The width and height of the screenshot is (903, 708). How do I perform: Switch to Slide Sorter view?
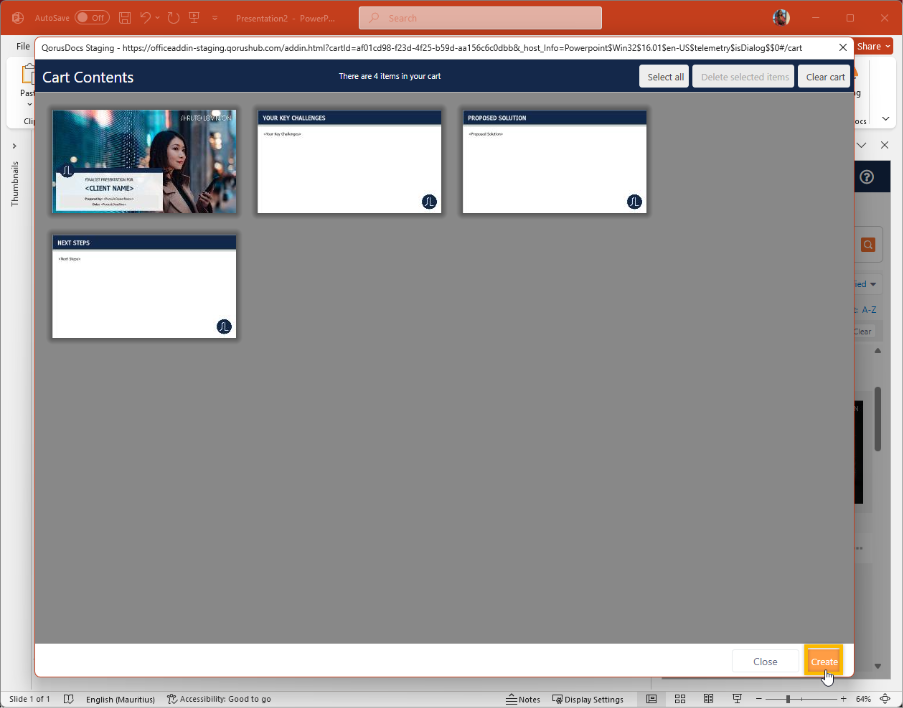[679, 698]
